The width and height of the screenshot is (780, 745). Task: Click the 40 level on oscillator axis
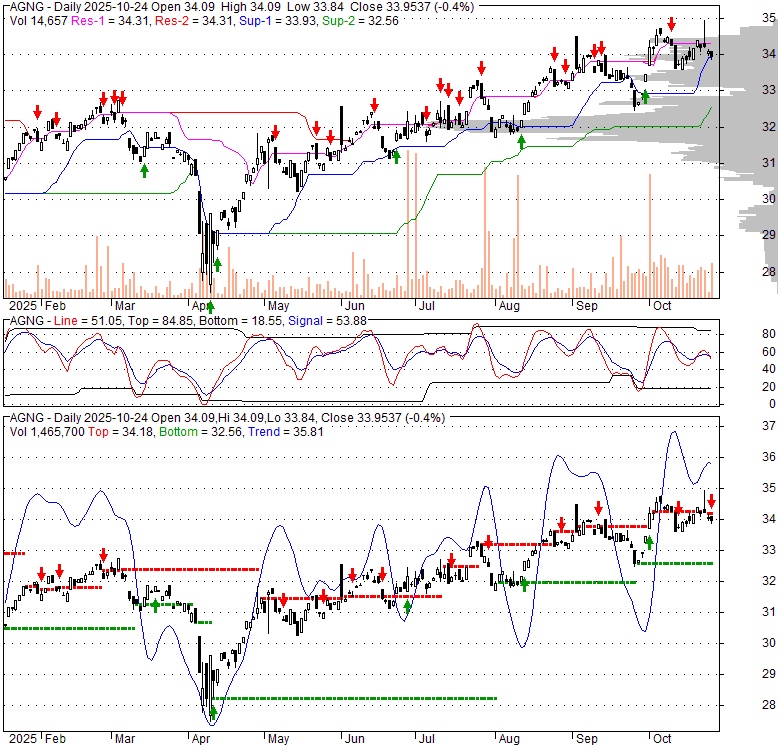coord(769,369)
